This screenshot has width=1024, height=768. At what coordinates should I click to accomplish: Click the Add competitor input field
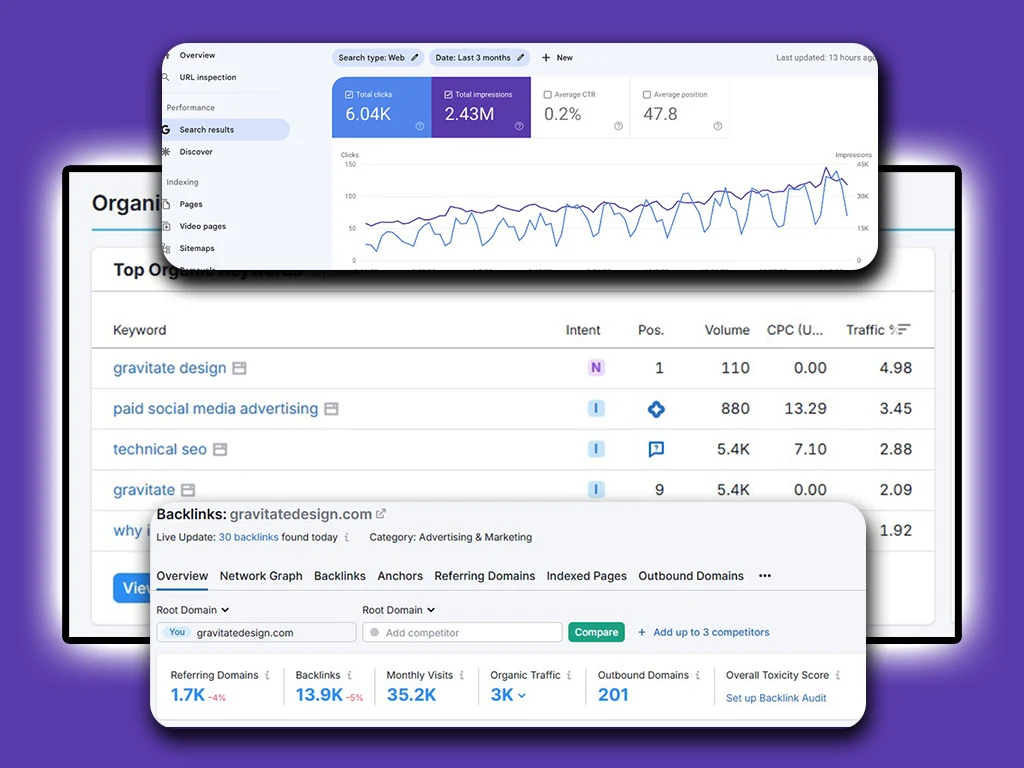(x=463, y=632)
